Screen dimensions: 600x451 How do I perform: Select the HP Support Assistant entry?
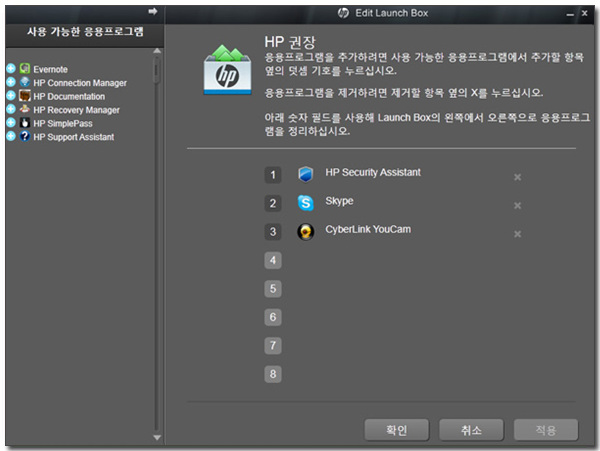(x=73, y=137)
